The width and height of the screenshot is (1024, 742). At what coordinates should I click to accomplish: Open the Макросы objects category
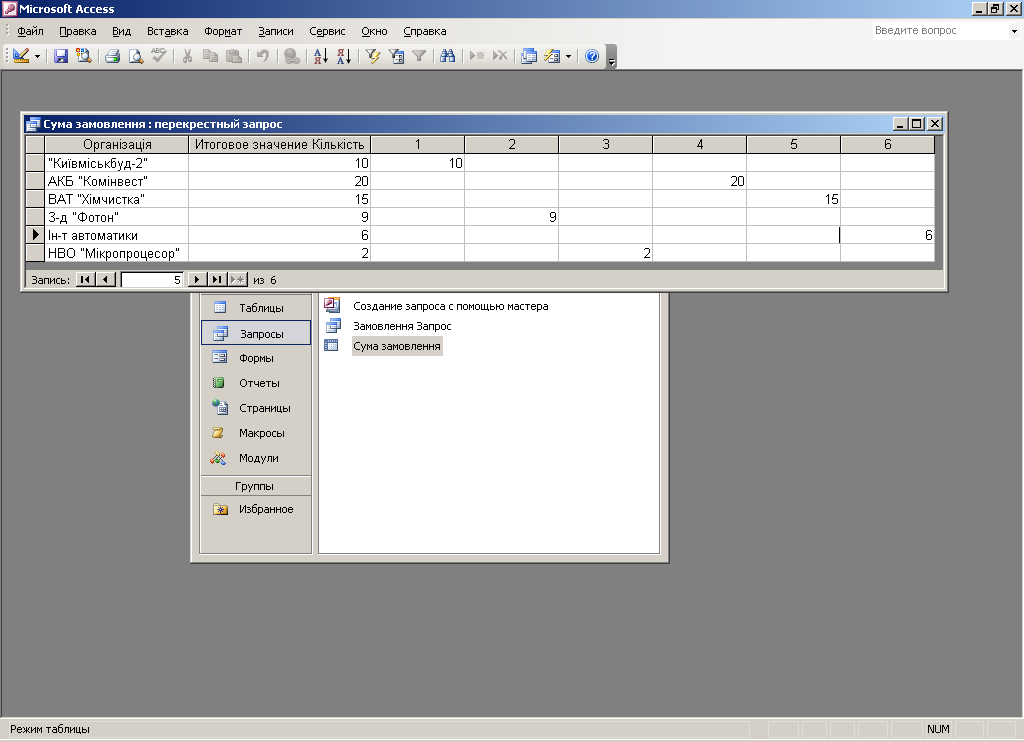(256, 433)
